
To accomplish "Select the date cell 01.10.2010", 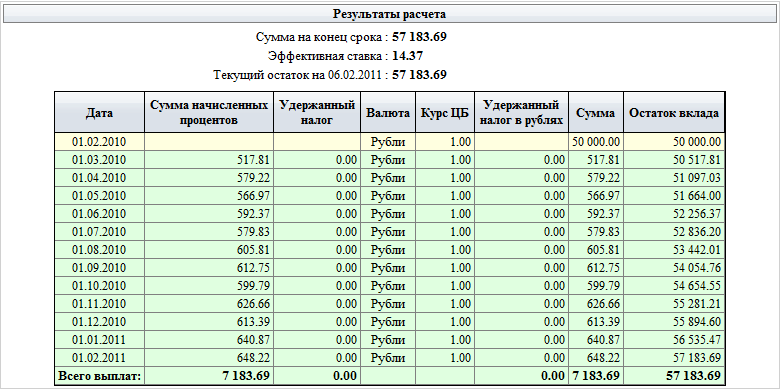I will click(99, 286).
